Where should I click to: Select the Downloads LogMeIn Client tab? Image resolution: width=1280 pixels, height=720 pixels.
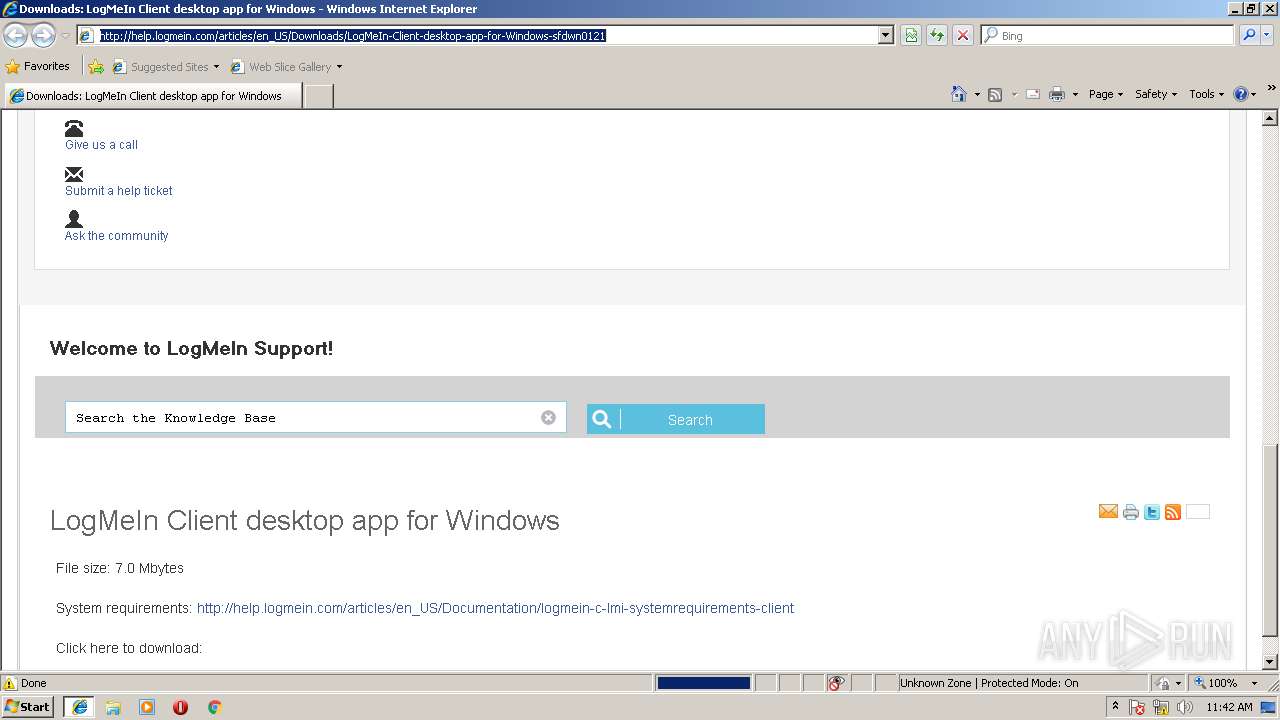tap(153, 96)
